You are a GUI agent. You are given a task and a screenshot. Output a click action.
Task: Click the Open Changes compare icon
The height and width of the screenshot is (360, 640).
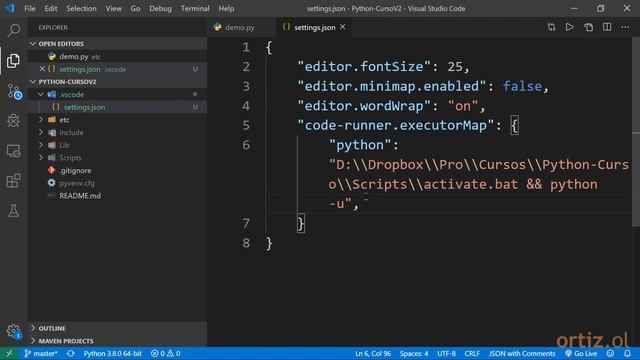click(551, 27)
